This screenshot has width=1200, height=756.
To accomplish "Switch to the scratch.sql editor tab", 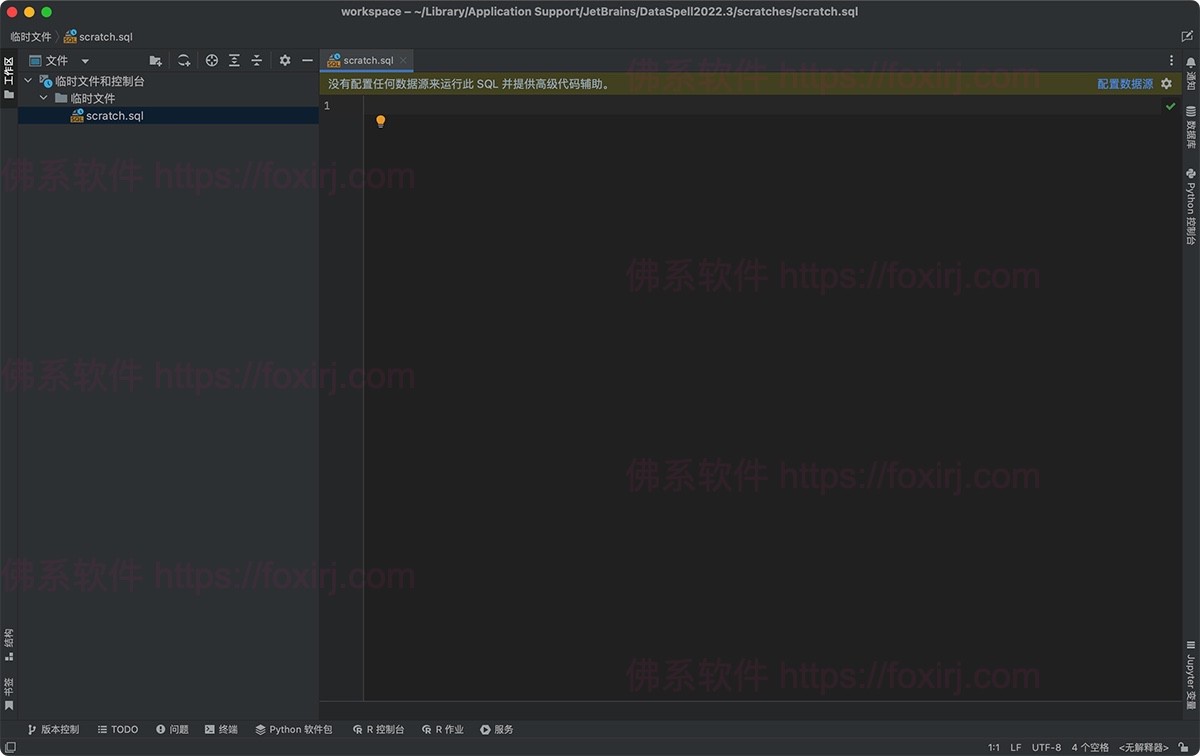I will click(x=365, y=59).
